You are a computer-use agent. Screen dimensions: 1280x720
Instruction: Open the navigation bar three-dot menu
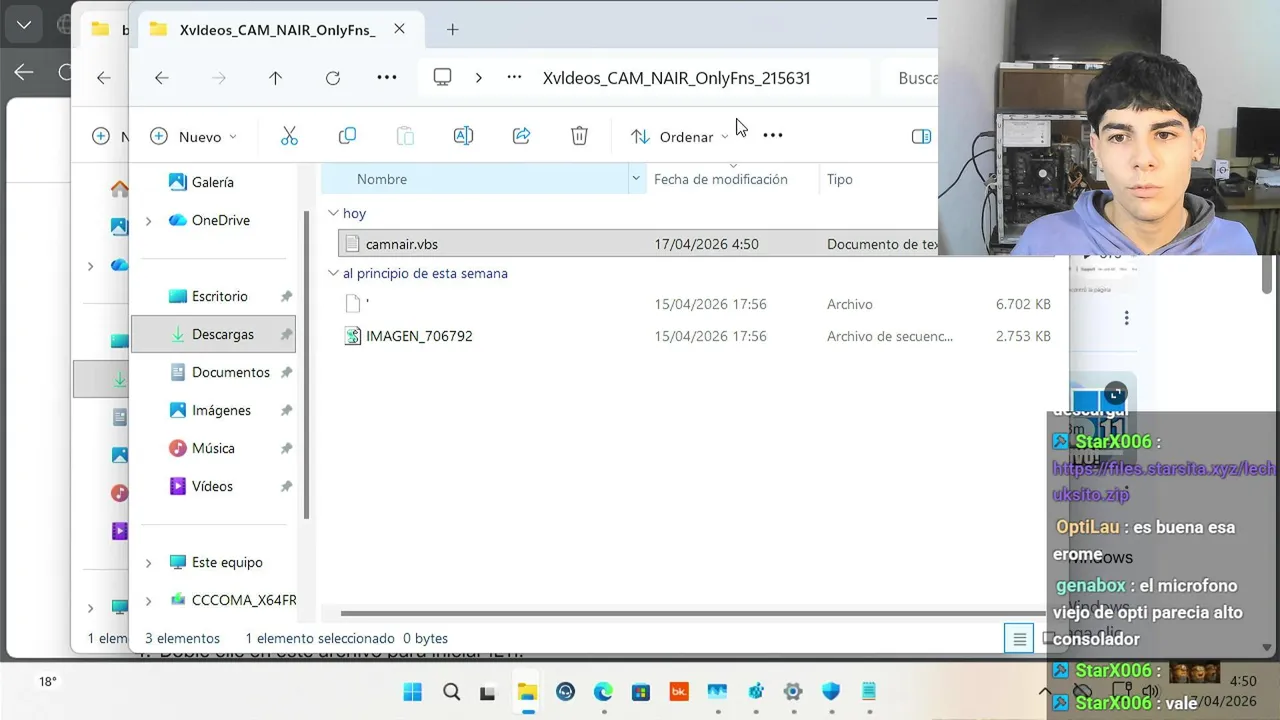pos(387,77)
